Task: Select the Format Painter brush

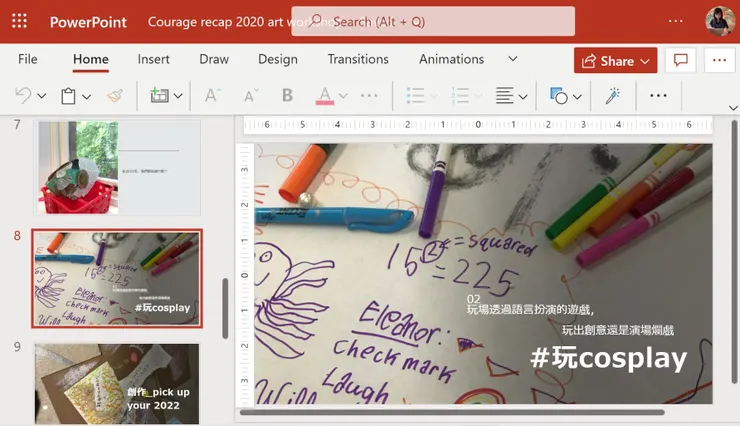Action: click(115, 96)
